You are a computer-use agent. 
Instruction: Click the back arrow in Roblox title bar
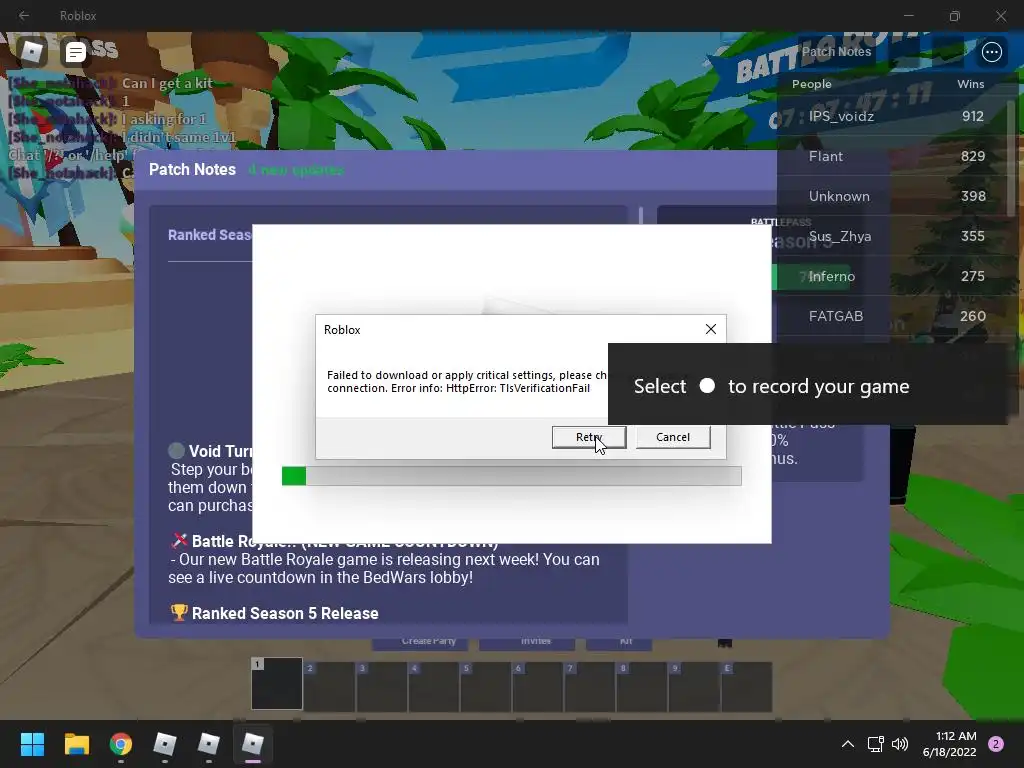[24, 15]
